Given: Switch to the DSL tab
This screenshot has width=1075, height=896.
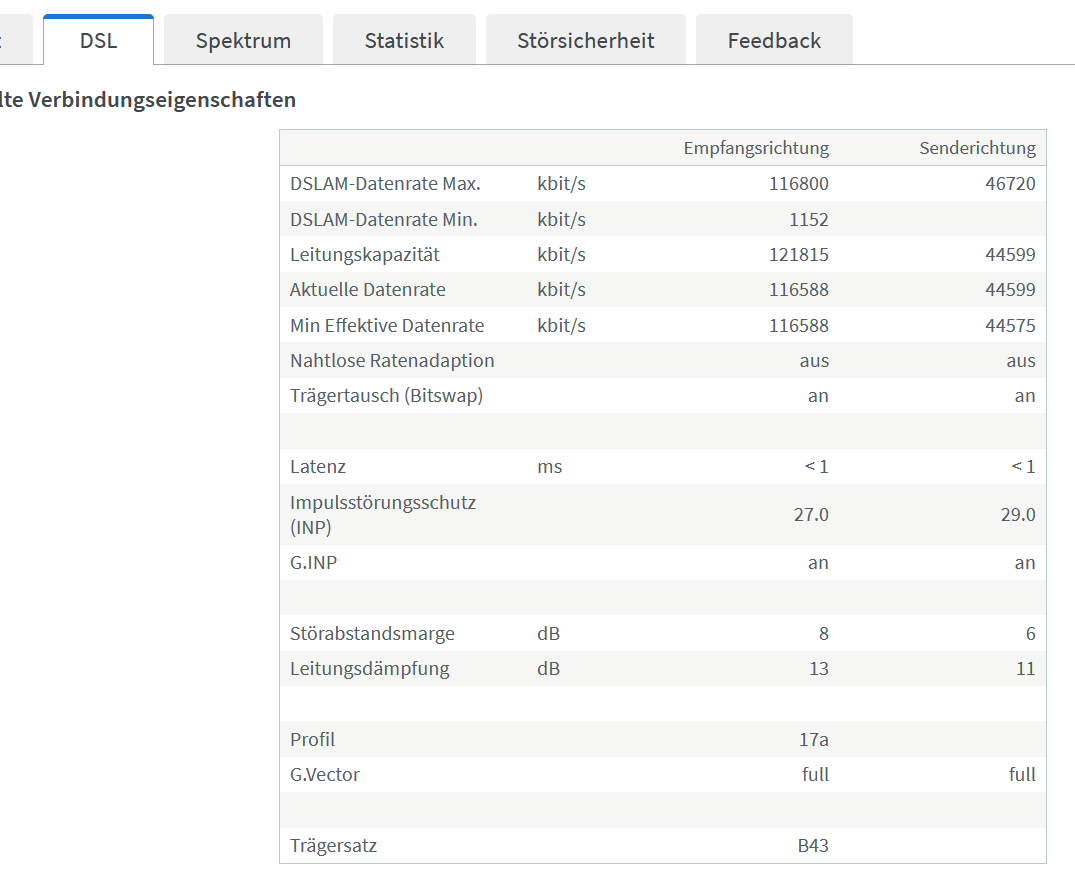Looking at the screenshot, I should coord(98,40).
